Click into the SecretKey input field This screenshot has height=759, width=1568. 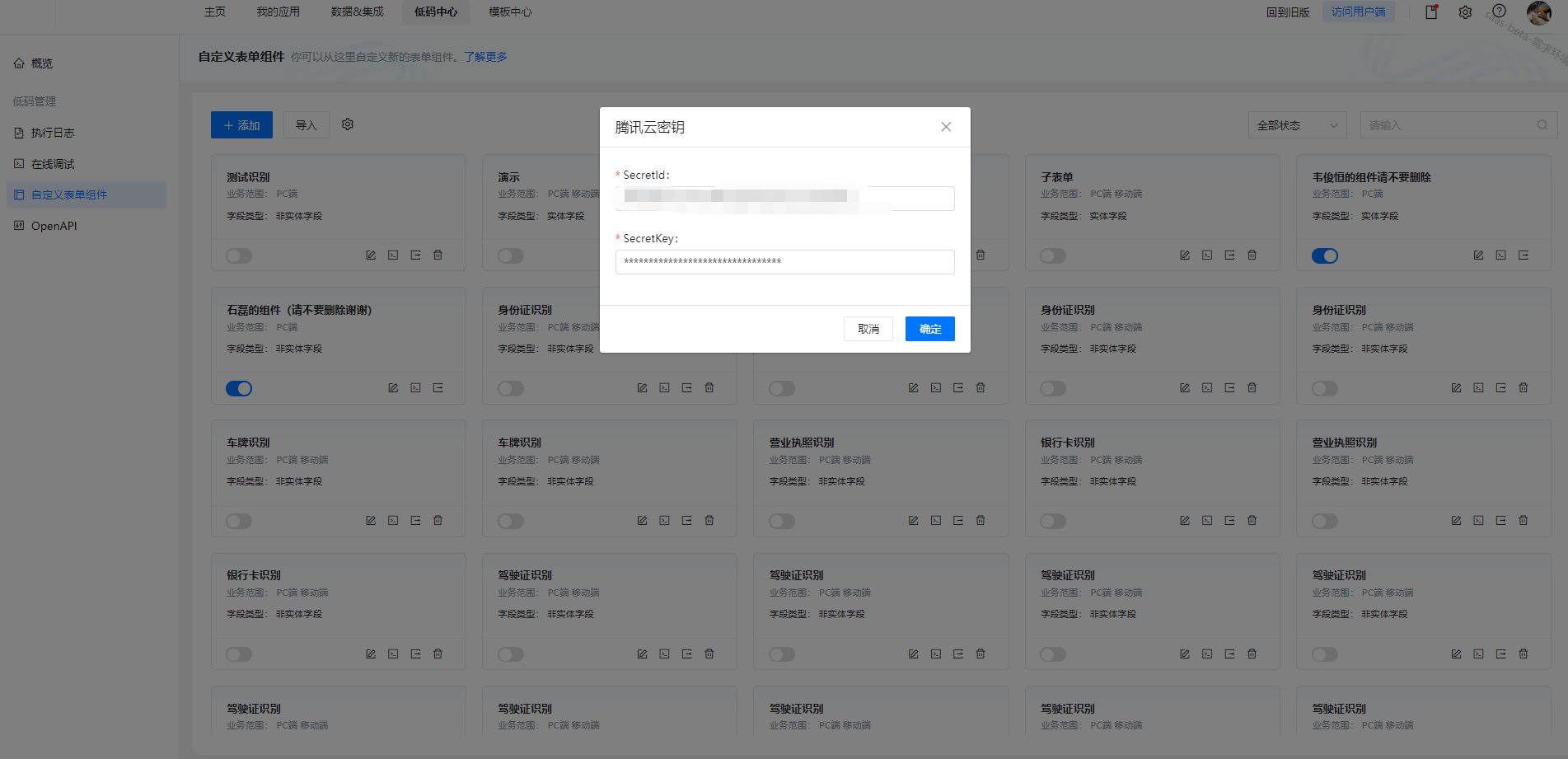(x=784, y=262)
